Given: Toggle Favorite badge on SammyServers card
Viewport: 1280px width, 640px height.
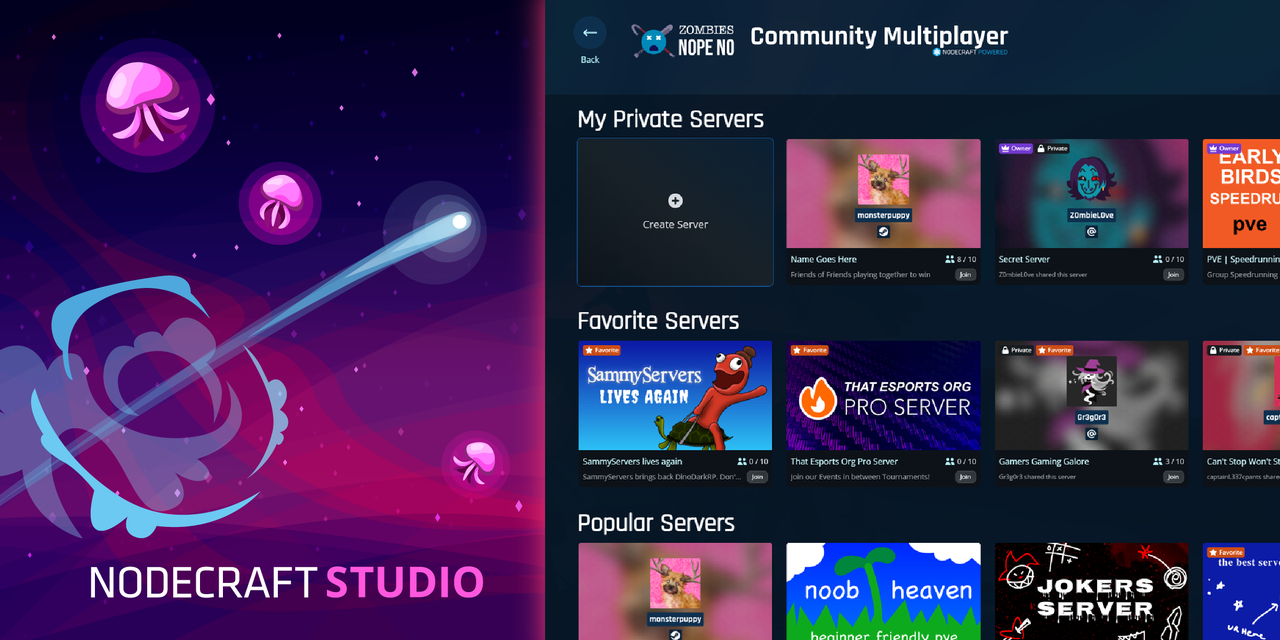Looking at the screenshot, I should click(x=602, y=350).
